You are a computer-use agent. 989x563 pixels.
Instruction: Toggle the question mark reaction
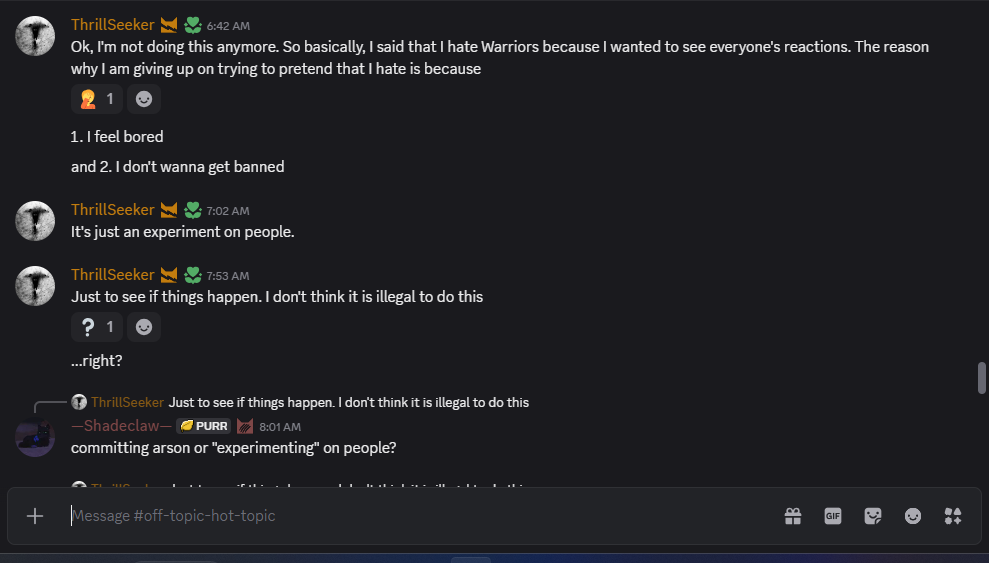98,327
